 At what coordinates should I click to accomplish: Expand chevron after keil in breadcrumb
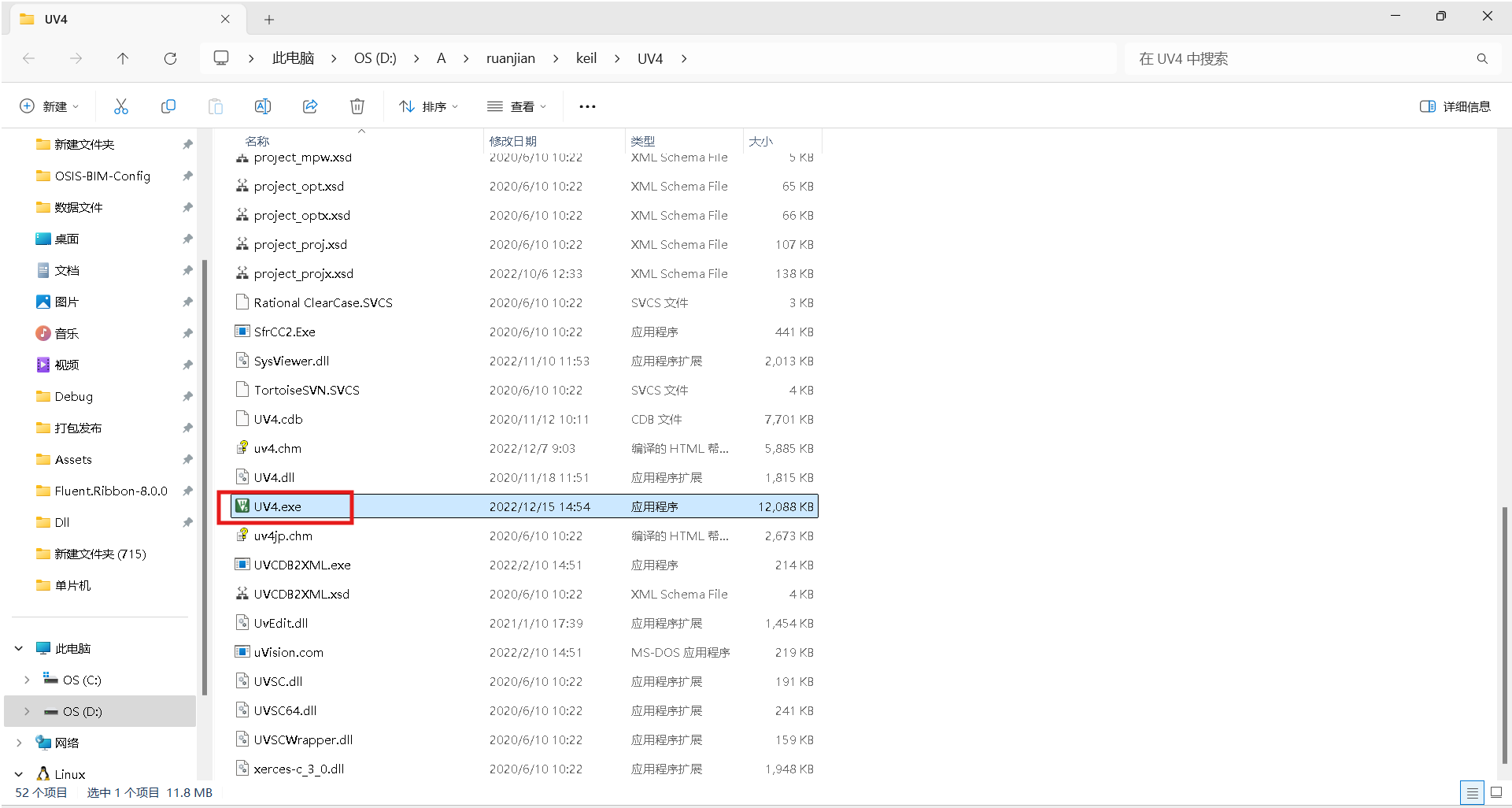point(617,58)
